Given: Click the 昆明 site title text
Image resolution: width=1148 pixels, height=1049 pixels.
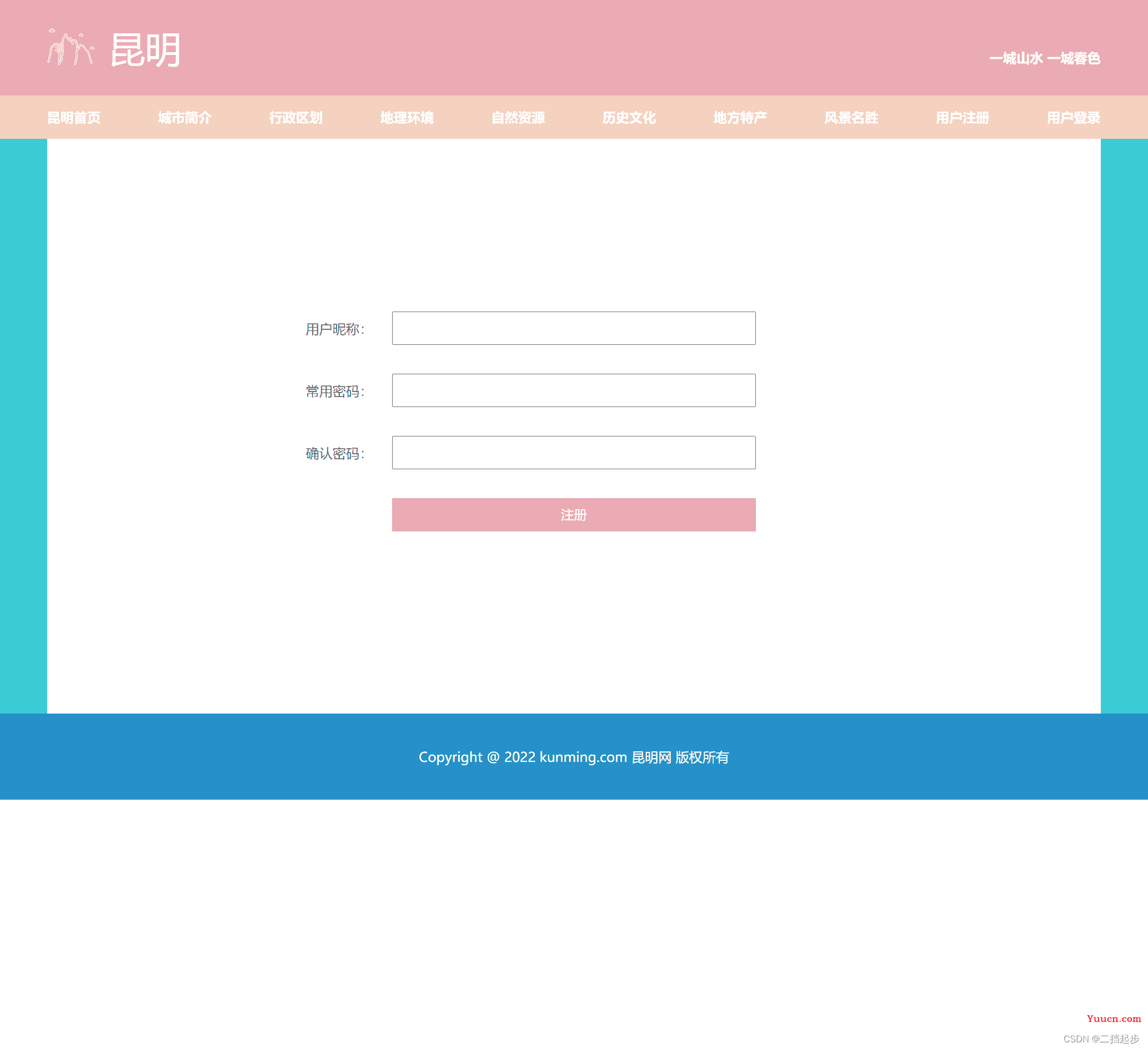Looking at the screenshot, I should pyautogui.click(x=145, y=50).
